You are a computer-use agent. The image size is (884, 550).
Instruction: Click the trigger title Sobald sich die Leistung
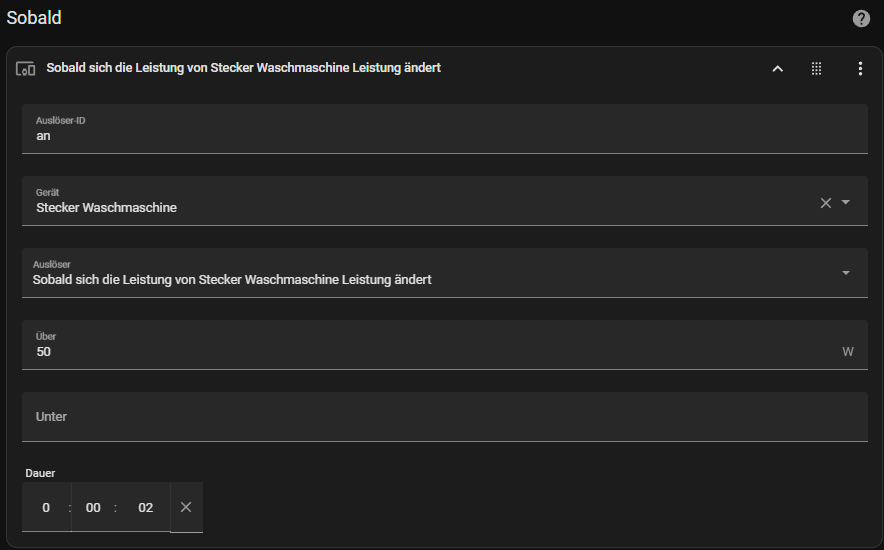coord(244,68)
